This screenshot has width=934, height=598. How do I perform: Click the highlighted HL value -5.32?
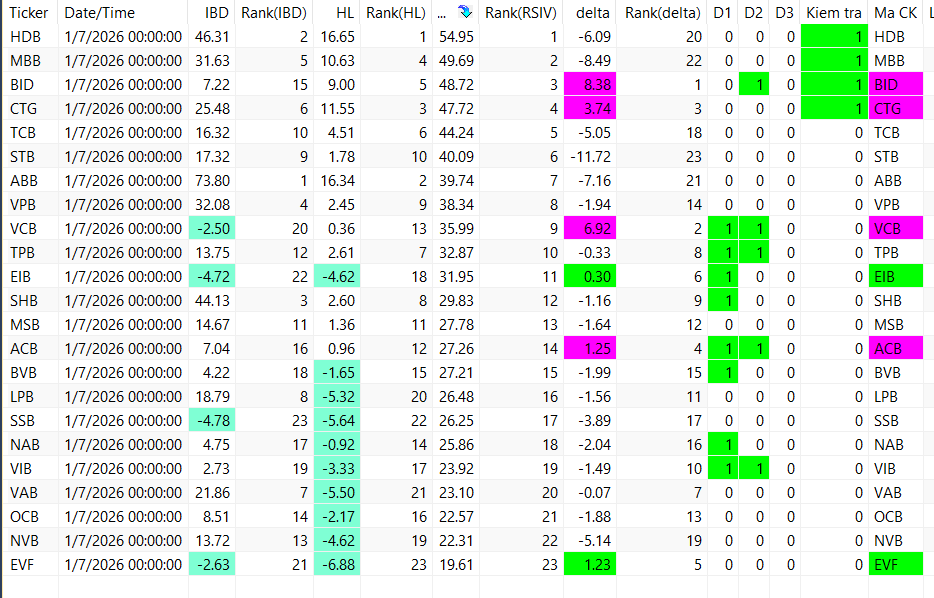pos(337,397)
